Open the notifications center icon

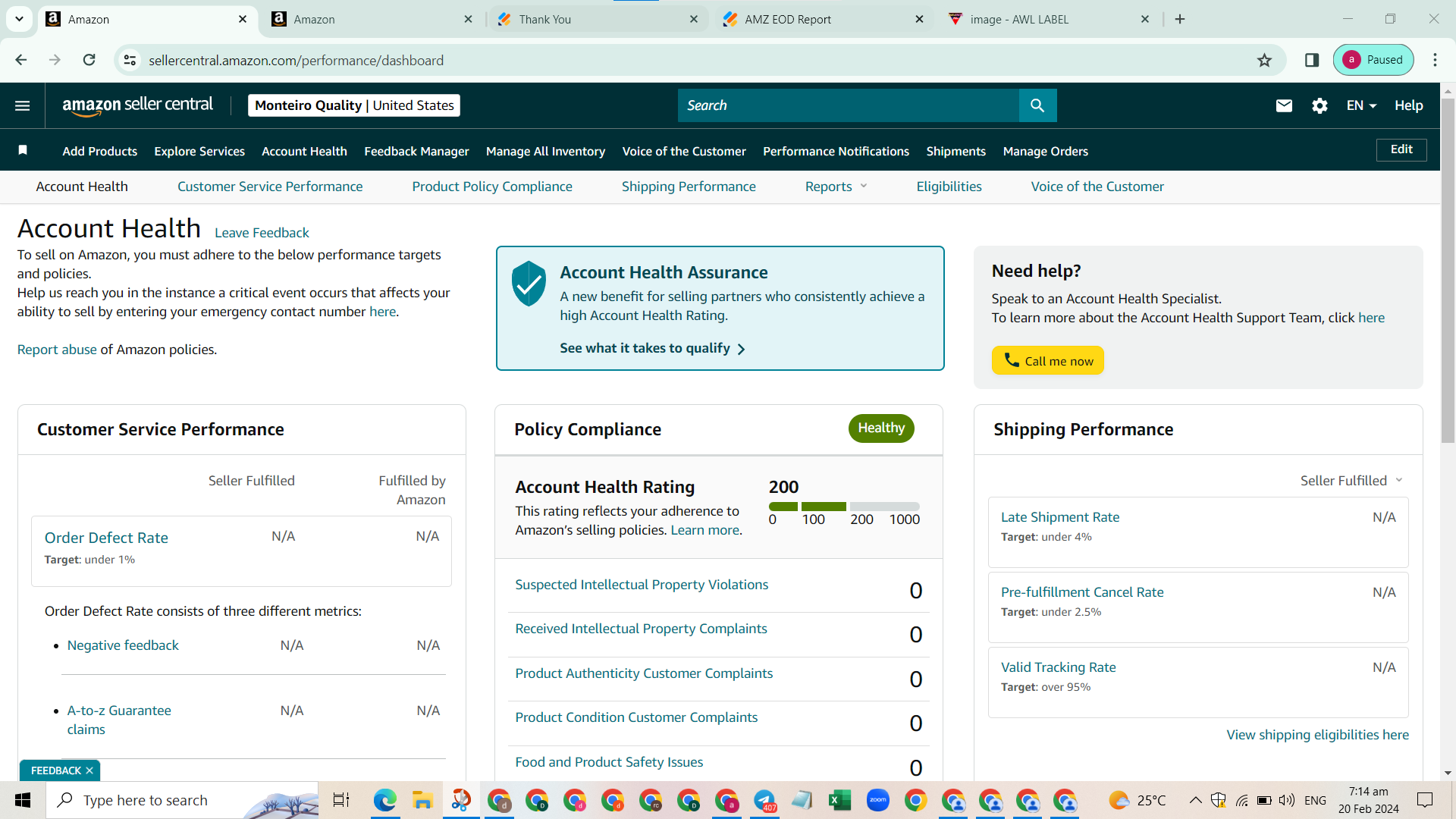tap(1425, 800)
